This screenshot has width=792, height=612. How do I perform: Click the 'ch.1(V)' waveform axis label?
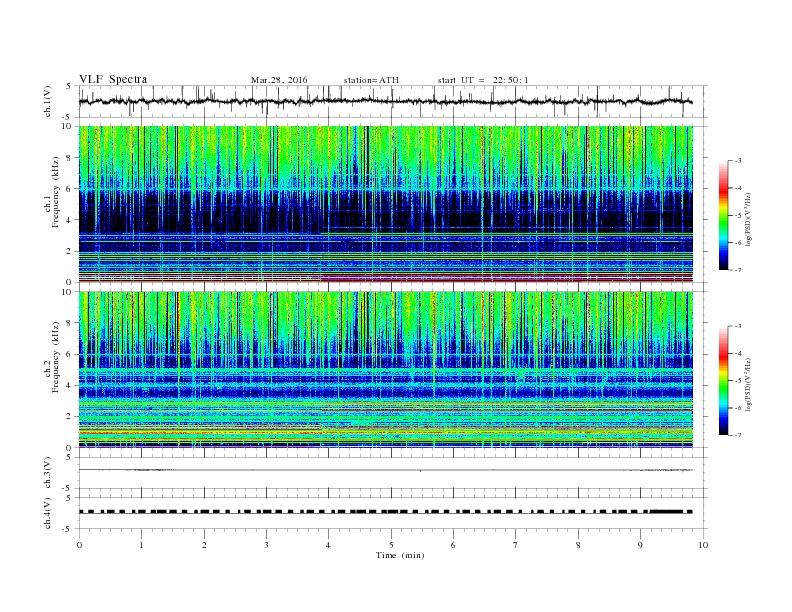click(x=47, y=101)
